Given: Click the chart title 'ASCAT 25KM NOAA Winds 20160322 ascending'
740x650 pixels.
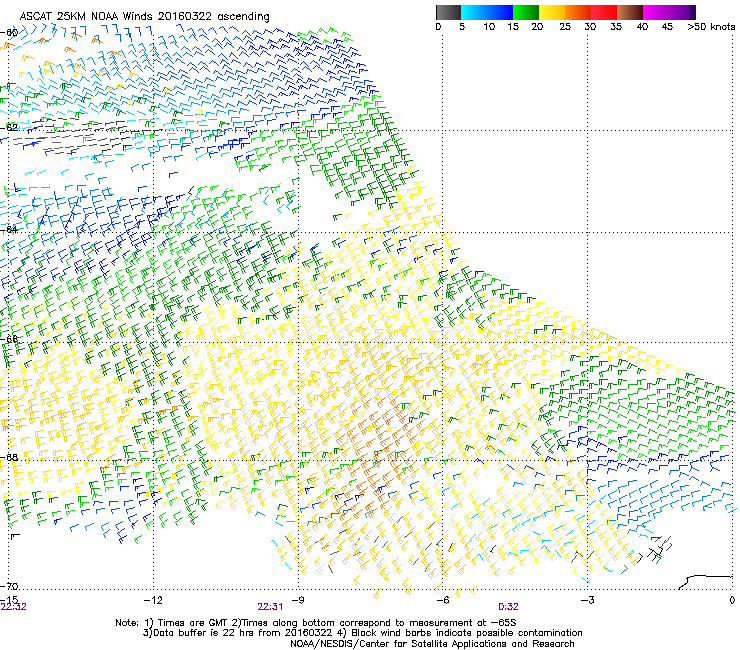Looking at the screenshot, I should [144, 16].
